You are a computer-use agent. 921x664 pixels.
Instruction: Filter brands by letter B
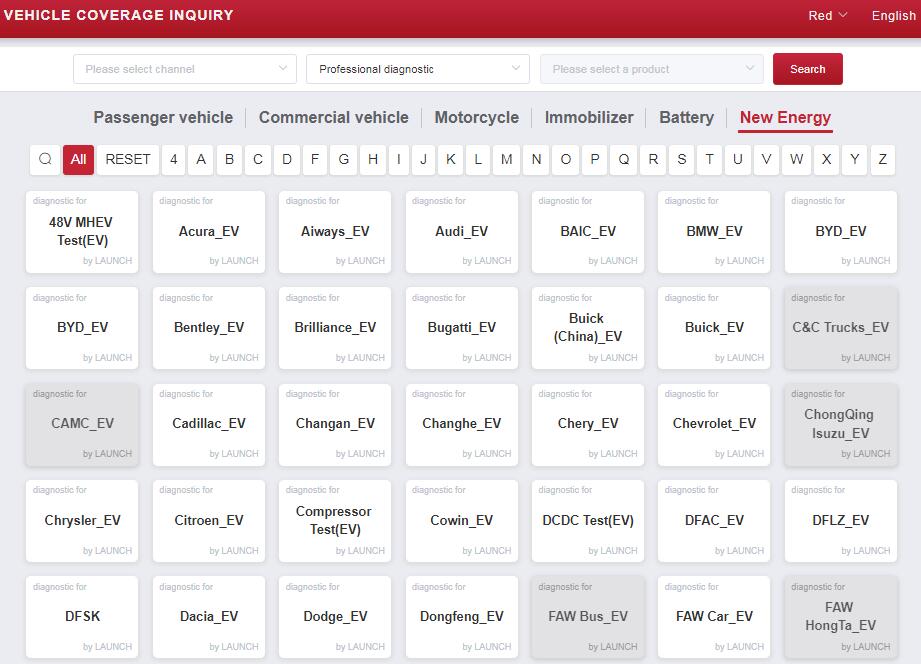(x=230, y=159)
